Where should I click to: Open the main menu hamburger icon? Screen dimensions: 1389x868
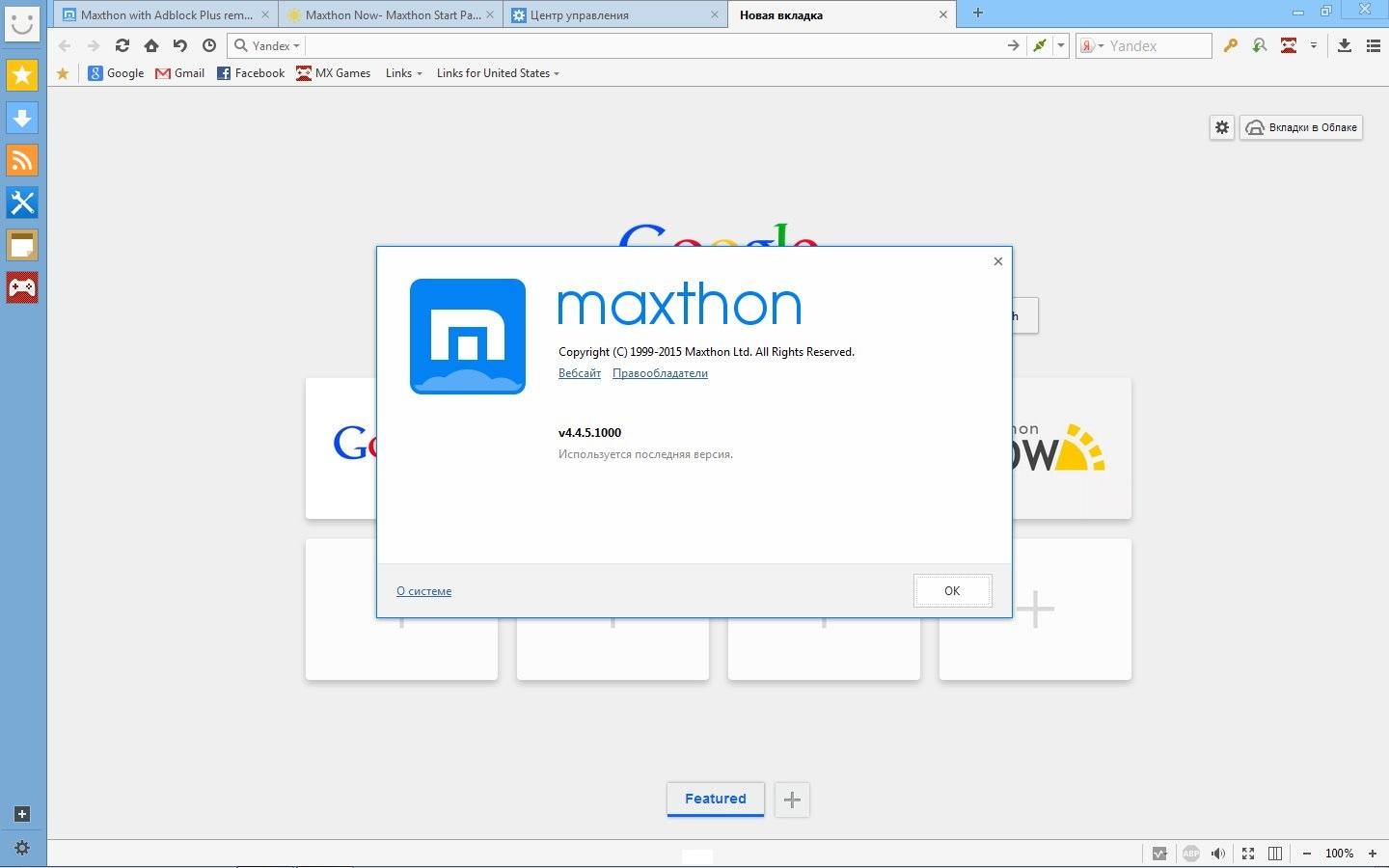[x=1374, y=45]
